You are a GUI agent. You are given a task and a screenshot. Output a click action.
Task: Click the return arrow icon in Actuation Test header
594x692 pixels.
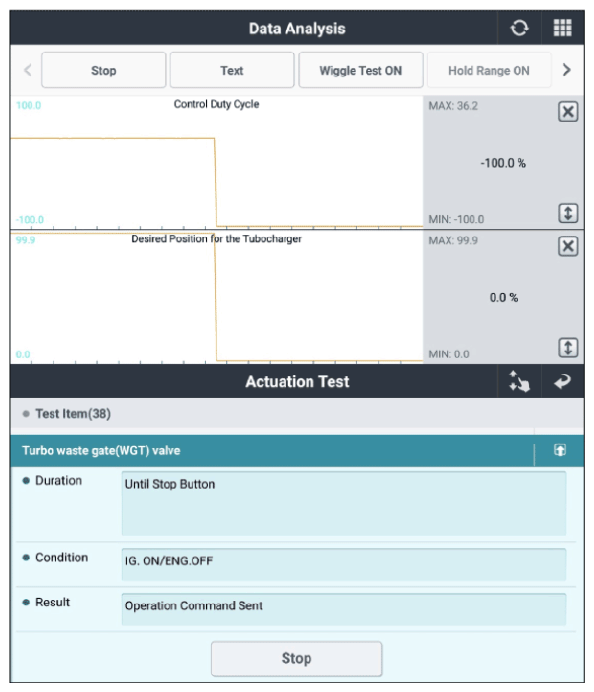point(562,381)
